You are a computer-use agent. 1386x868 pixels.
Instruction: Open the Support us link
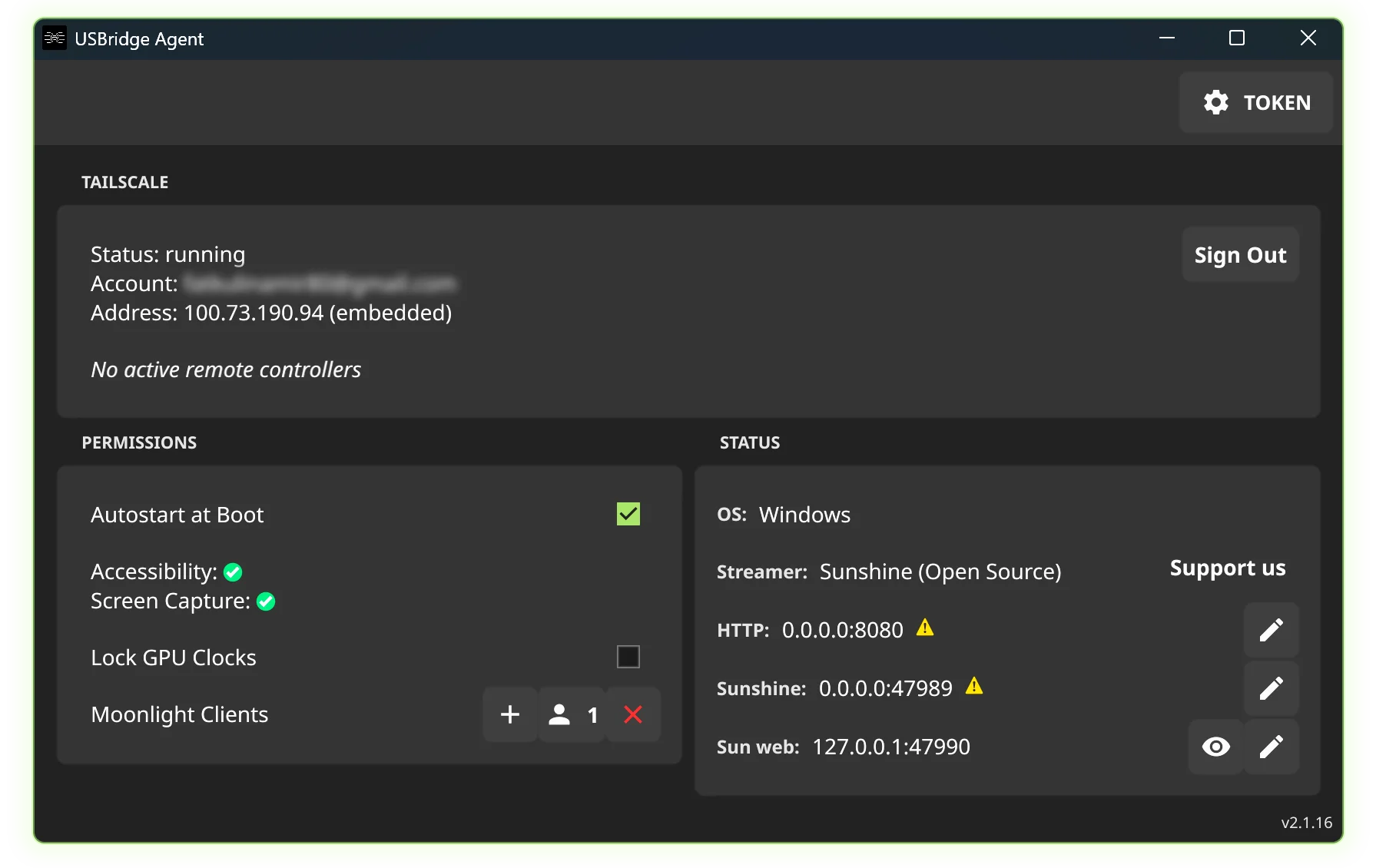tap(1227, 568)
